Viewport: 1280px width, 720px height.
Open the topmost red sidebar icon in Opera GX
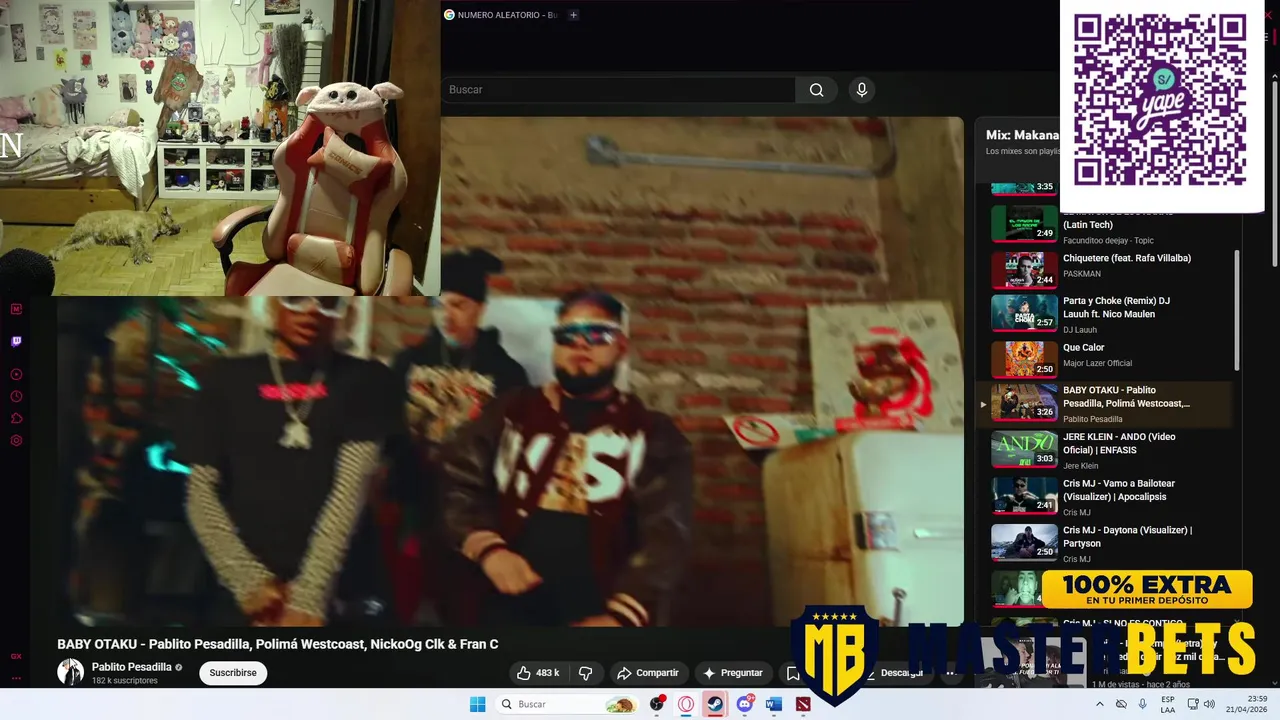(16, 309)
